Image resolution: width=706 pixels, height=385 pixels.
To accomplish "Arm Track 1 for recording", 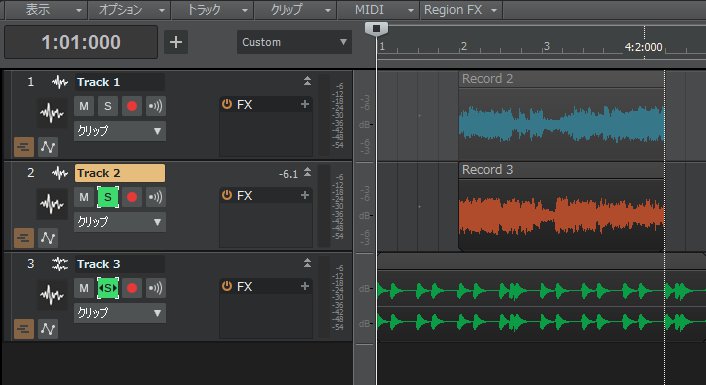I will [x=131, y=106].
